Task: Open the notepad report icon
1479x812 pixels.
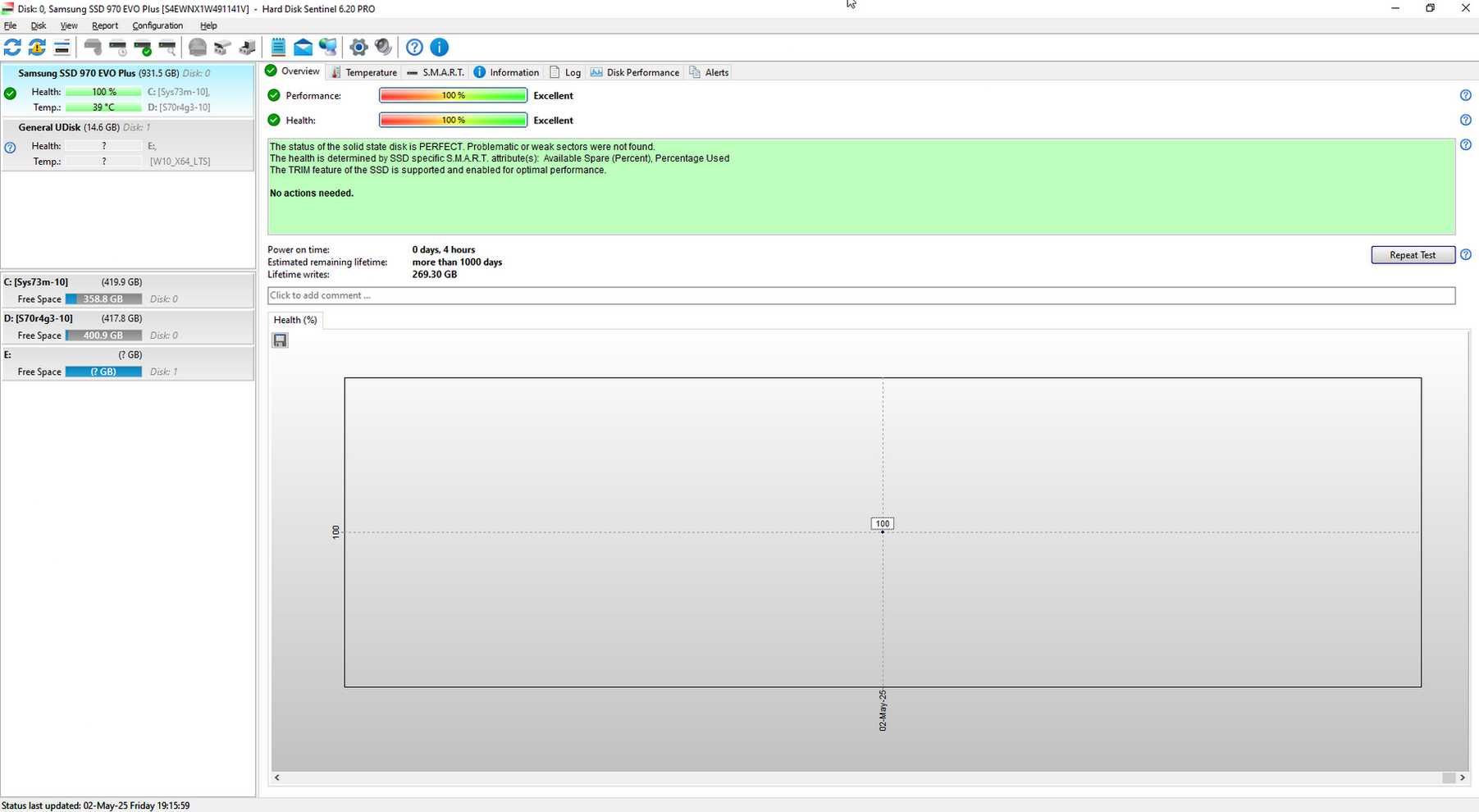Action: pos(278,48)
